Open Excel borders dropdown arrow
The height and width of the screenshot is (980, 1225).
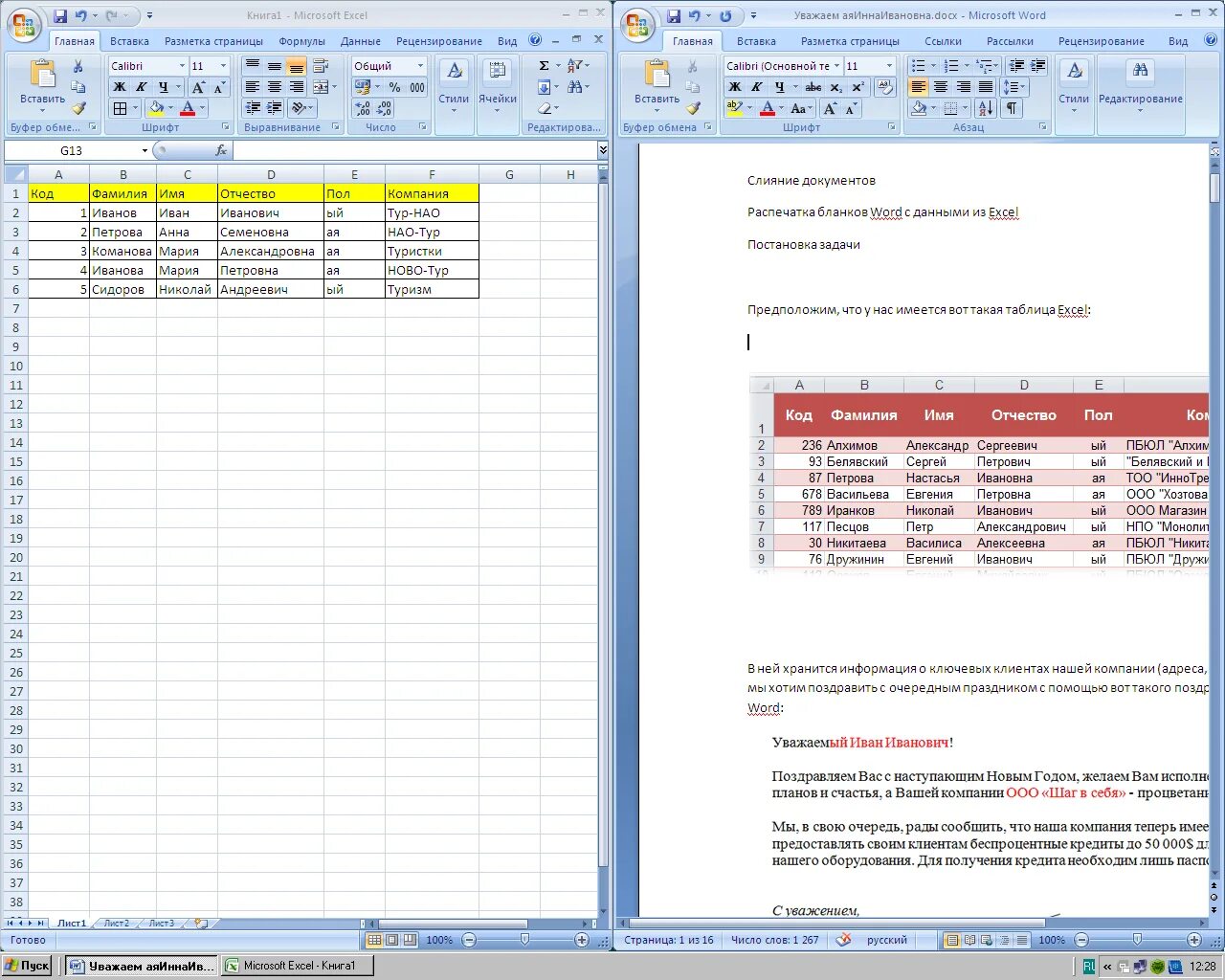tap(134, 108)
